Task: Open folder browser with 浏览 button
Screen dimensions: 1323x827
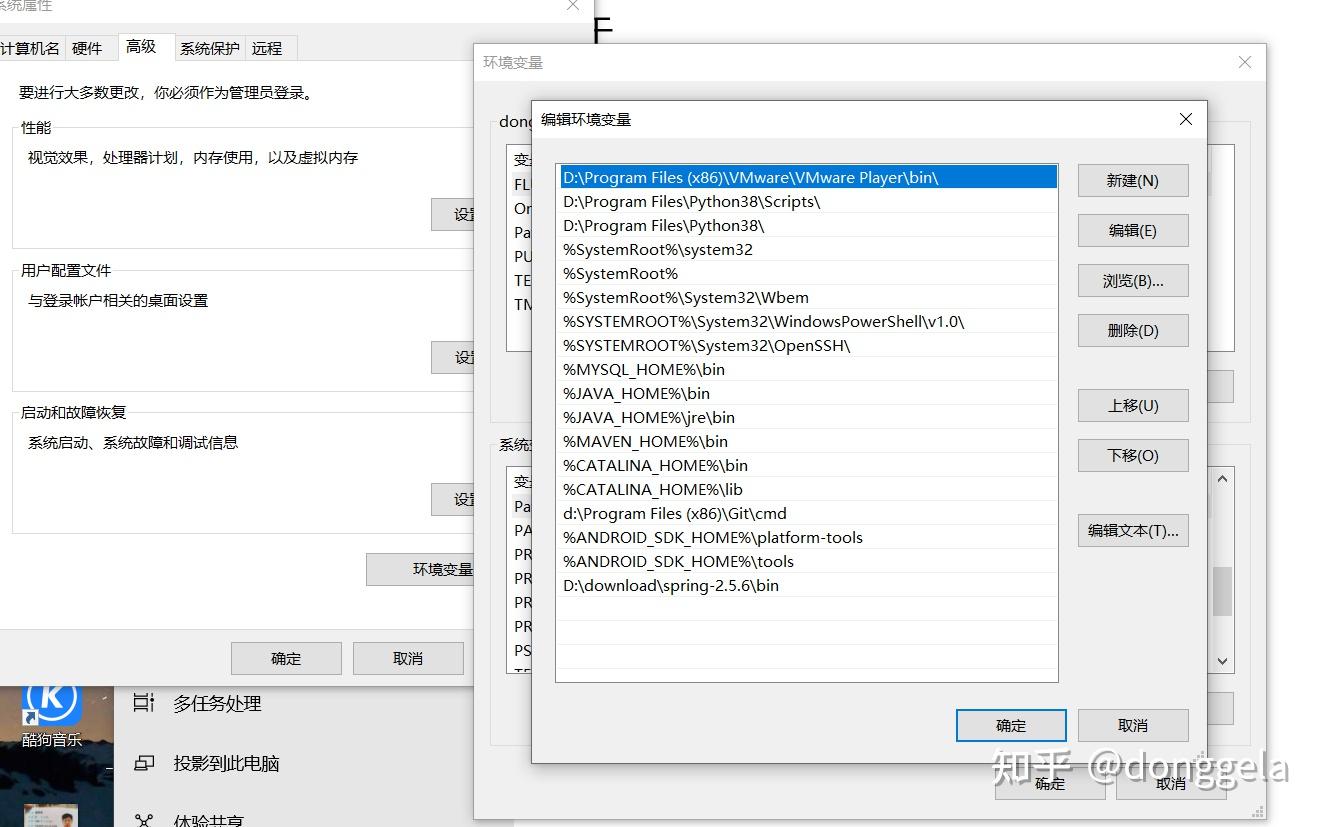Action: (x=1132, y=280)
